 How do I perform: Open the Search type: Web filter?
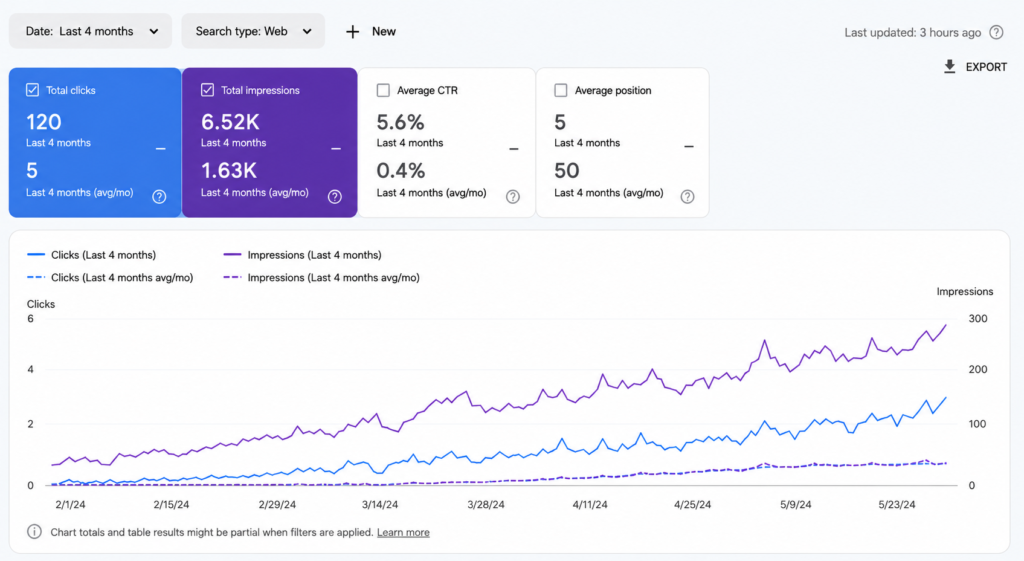tap(253, 31)
